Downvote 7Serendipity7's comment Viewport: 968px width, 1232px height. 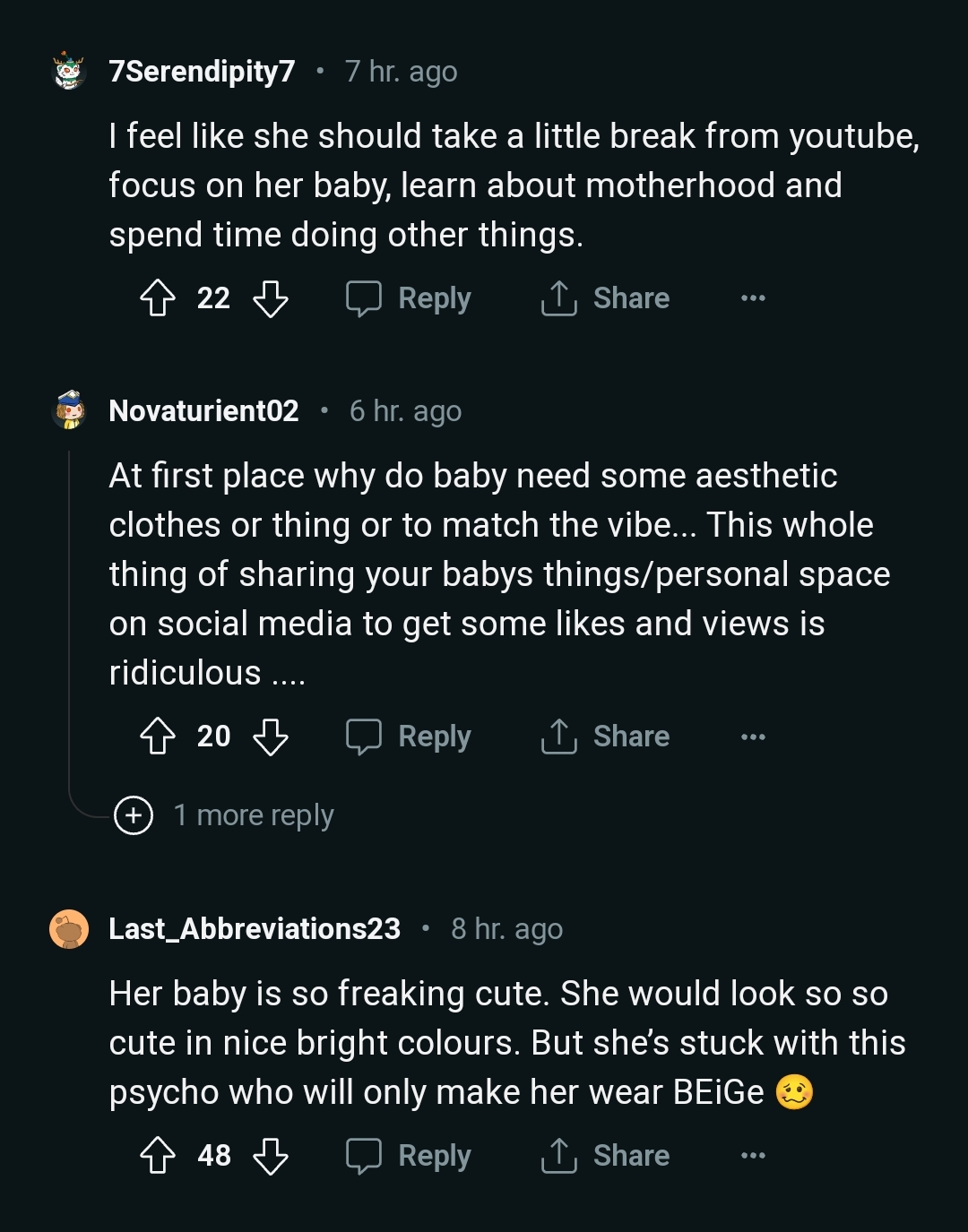coord(270,298)
